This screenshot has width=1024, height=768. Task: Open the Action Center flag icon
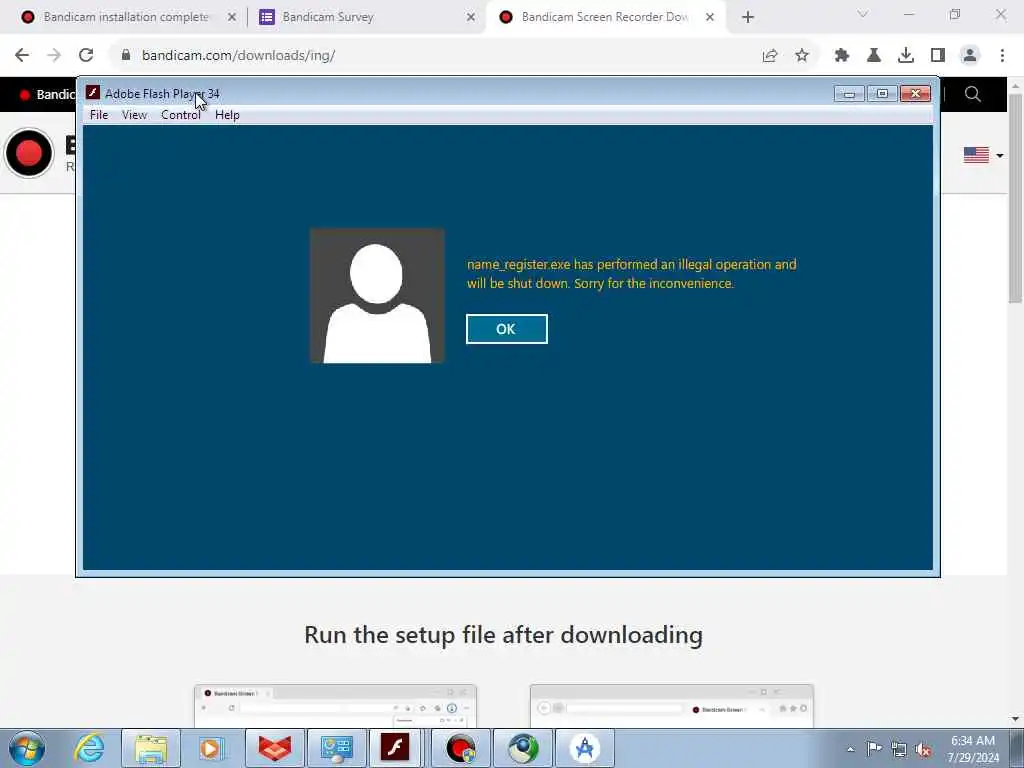874,749
